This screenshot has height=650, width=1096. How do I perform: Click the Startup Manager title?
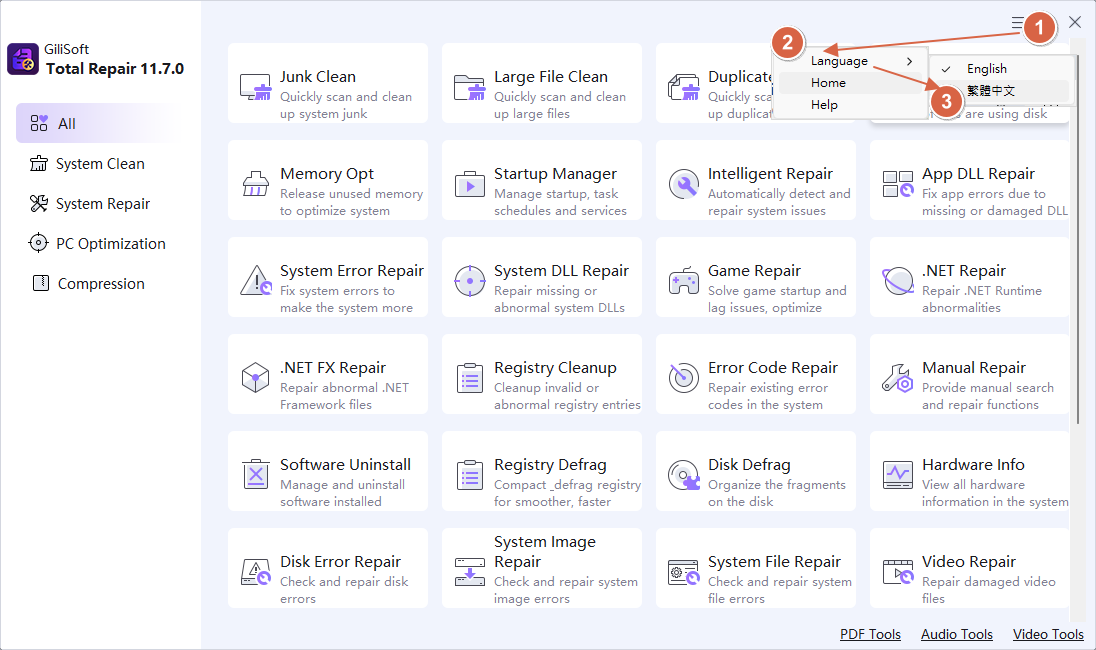[x=556, y=173]
